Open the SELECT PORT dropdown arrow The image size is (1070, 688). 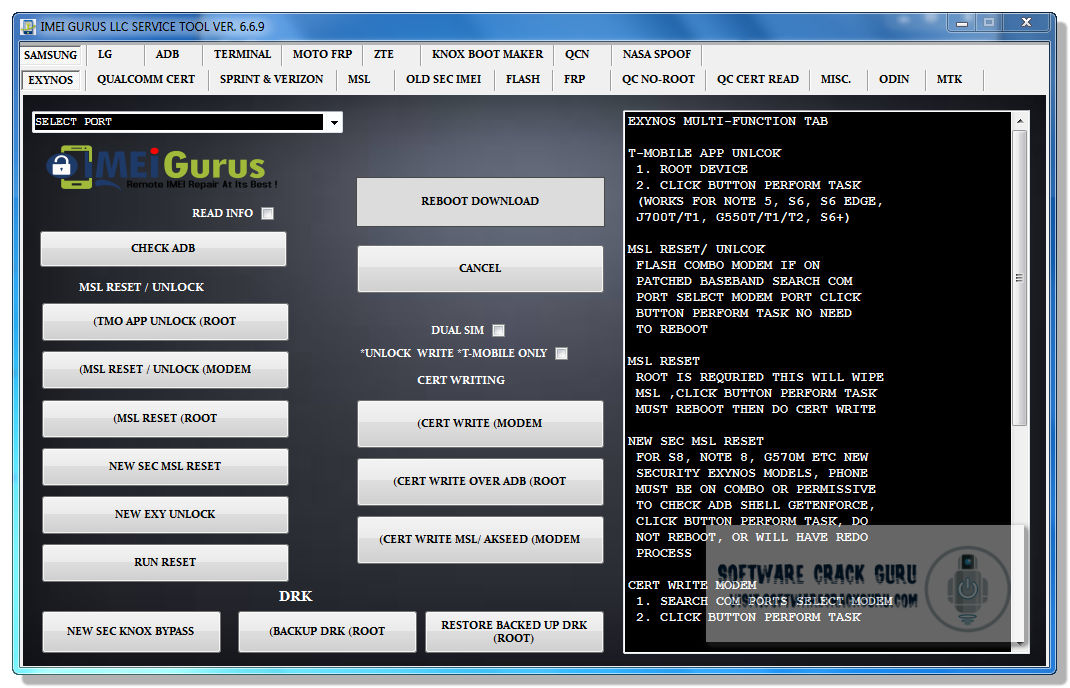(334, 123)
